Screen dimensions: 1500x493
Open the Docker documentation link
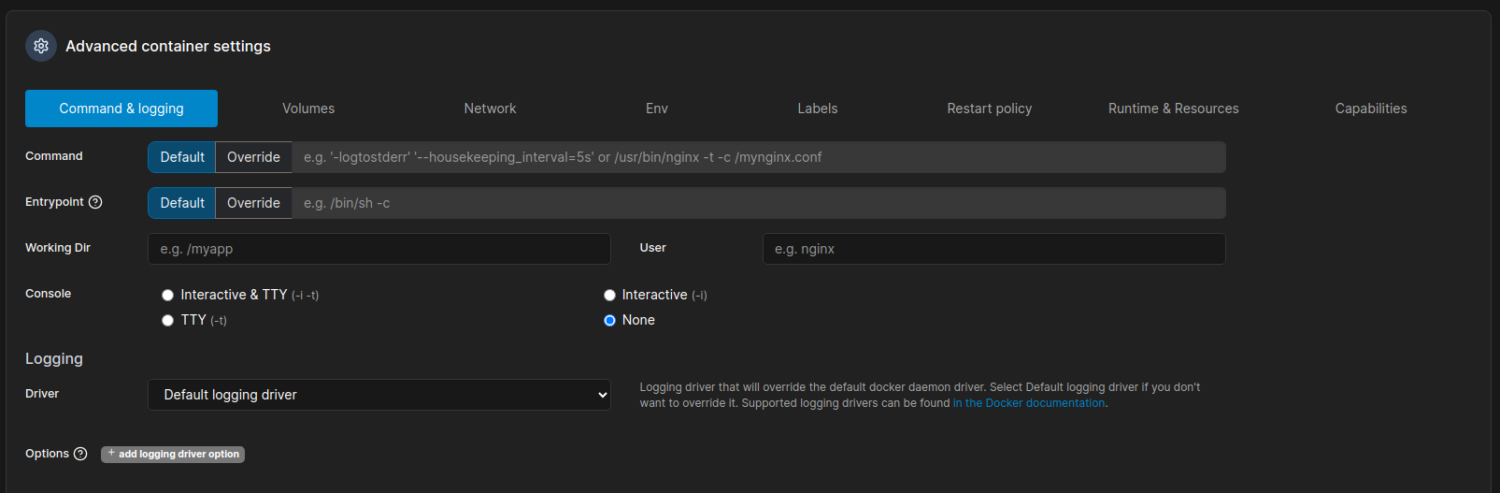tap(1029, 403)
